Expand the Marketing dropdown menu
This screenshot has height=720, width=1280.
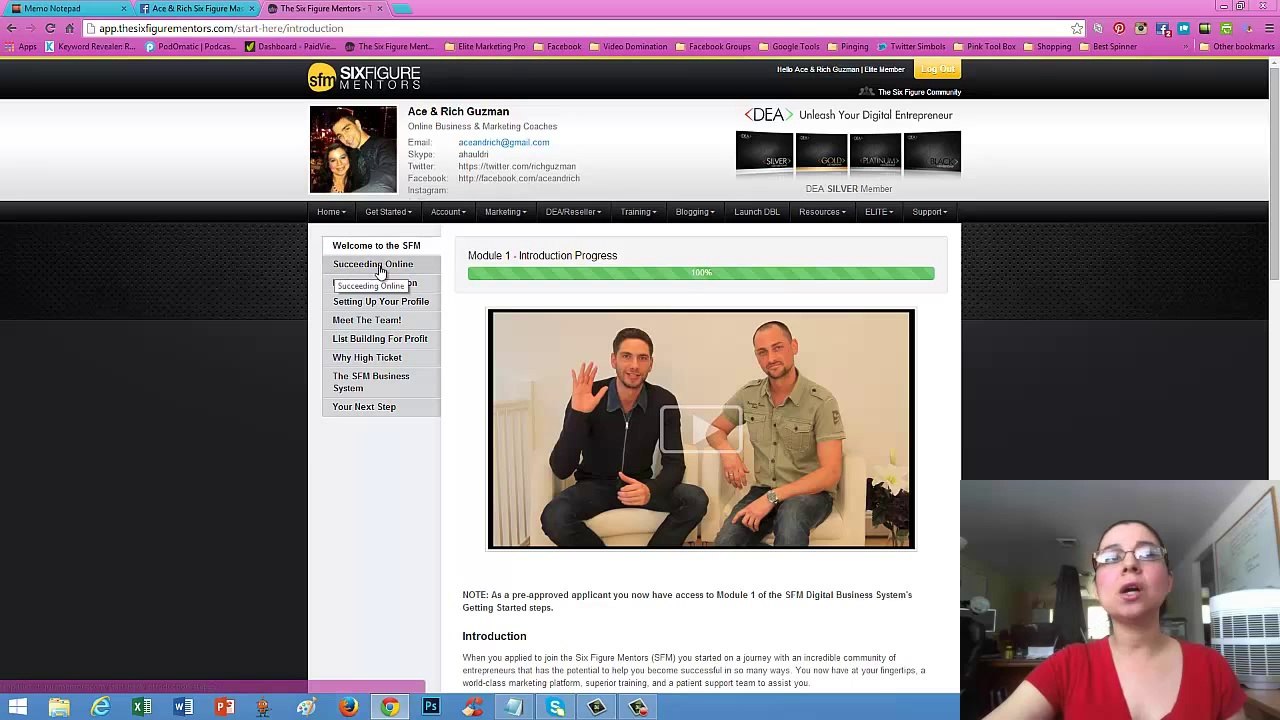click(x=505, y=212)
